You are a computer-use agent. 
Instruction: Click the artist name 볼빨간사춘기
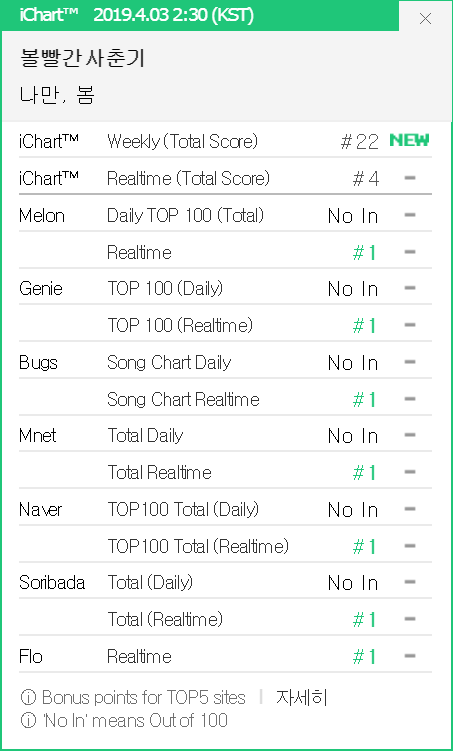point(82,59)
